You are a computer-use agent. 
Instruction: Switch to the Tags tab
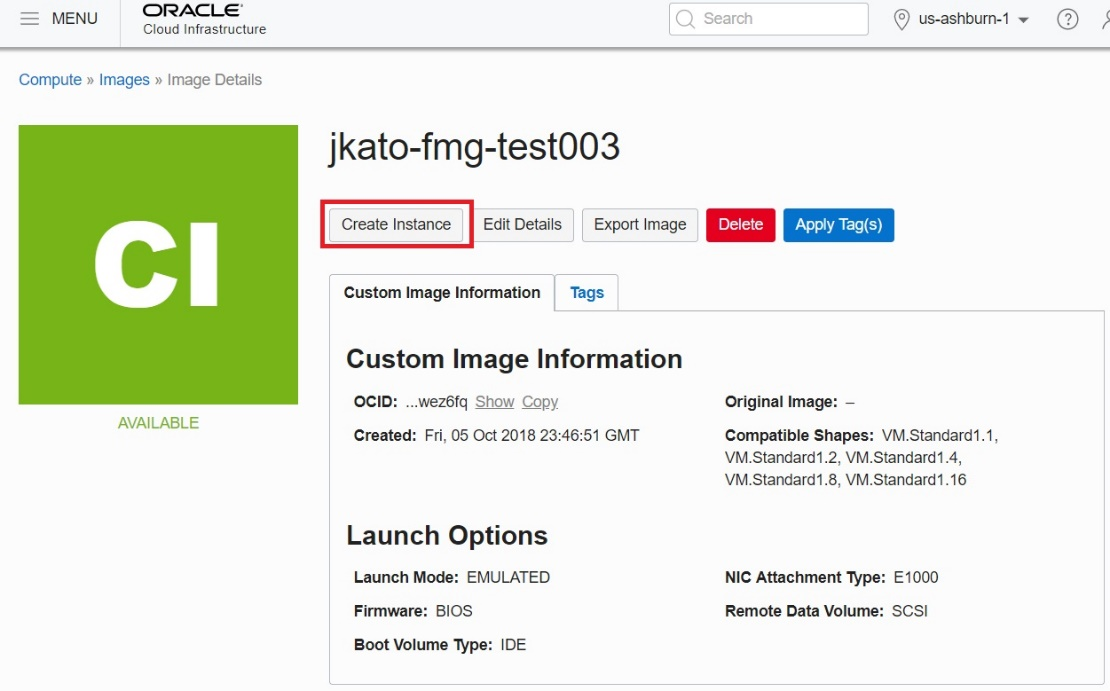[587, 293]
